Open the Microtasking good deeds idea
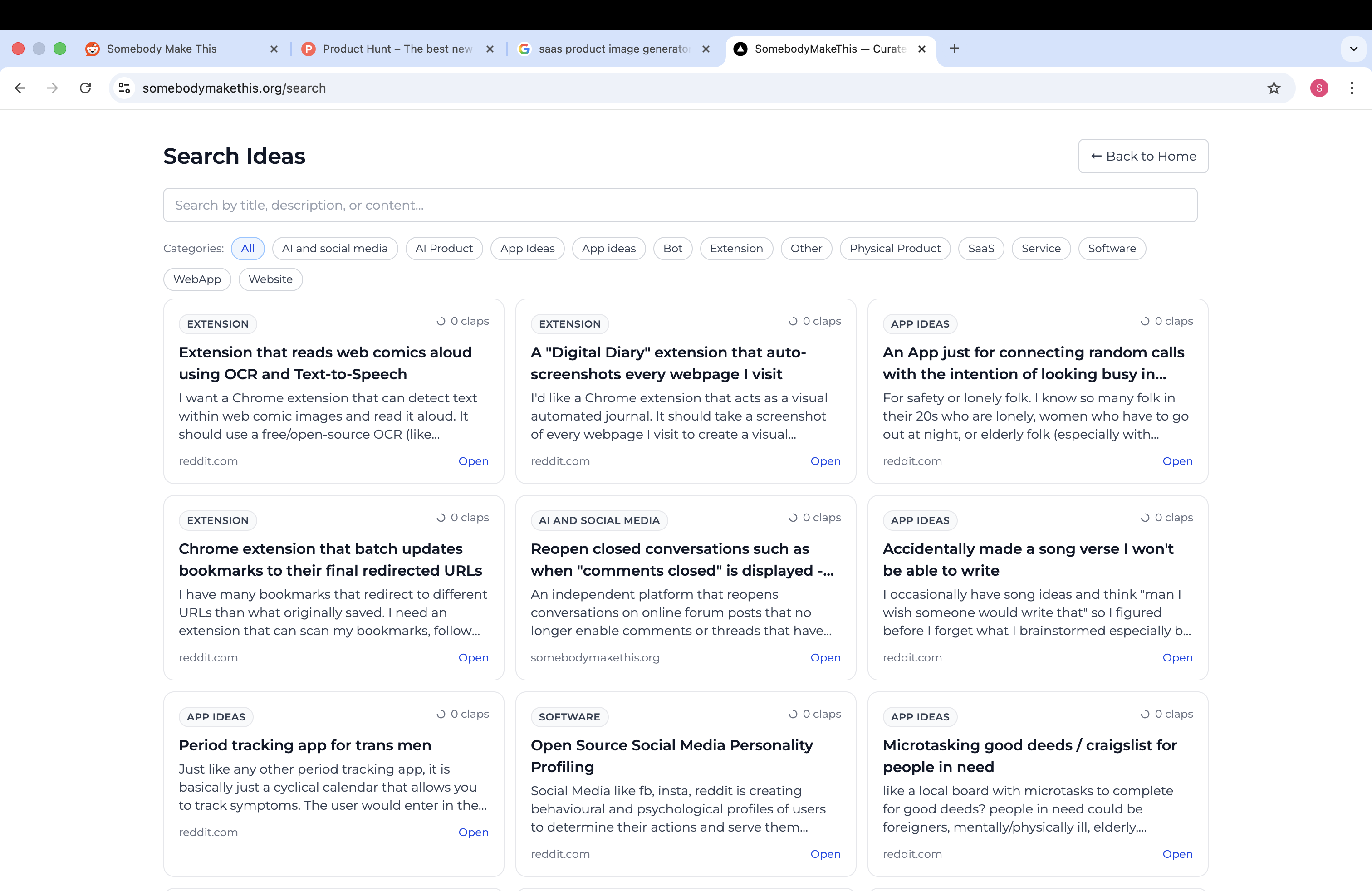 (1176, 854)
